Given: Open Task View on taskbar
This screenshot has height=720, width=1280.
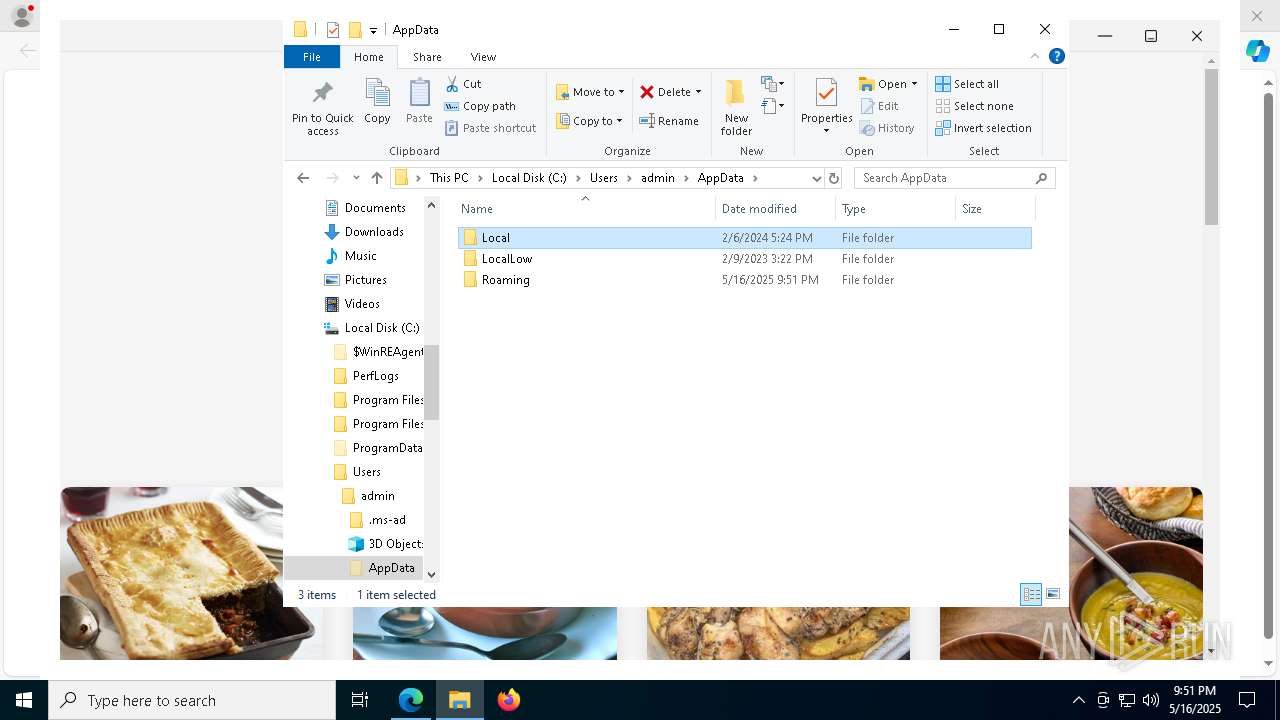Looking at the screenshot, I should point(360,700).
